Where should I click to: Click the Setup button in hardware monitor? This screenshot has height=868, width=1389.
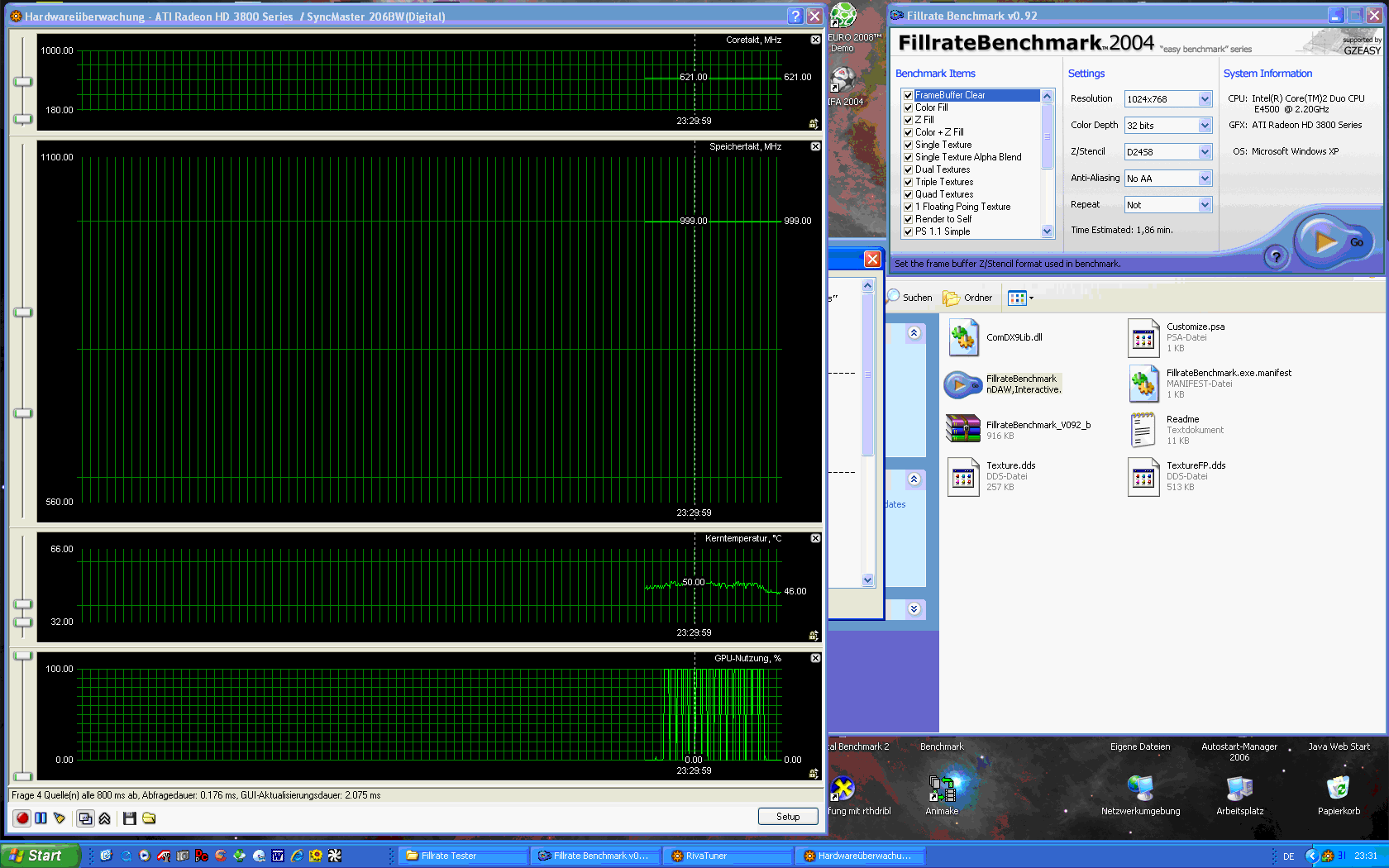tap(788, 817)
